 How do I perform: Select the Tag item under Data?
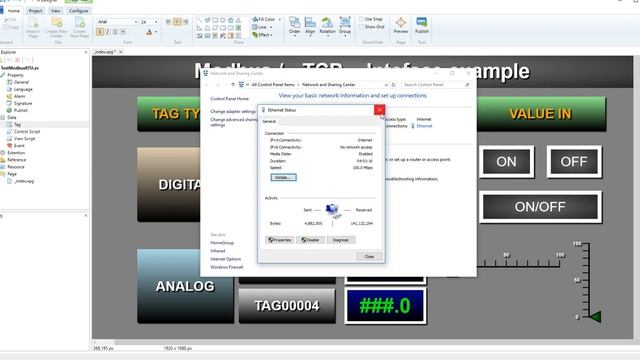click(x=17, y=124)
